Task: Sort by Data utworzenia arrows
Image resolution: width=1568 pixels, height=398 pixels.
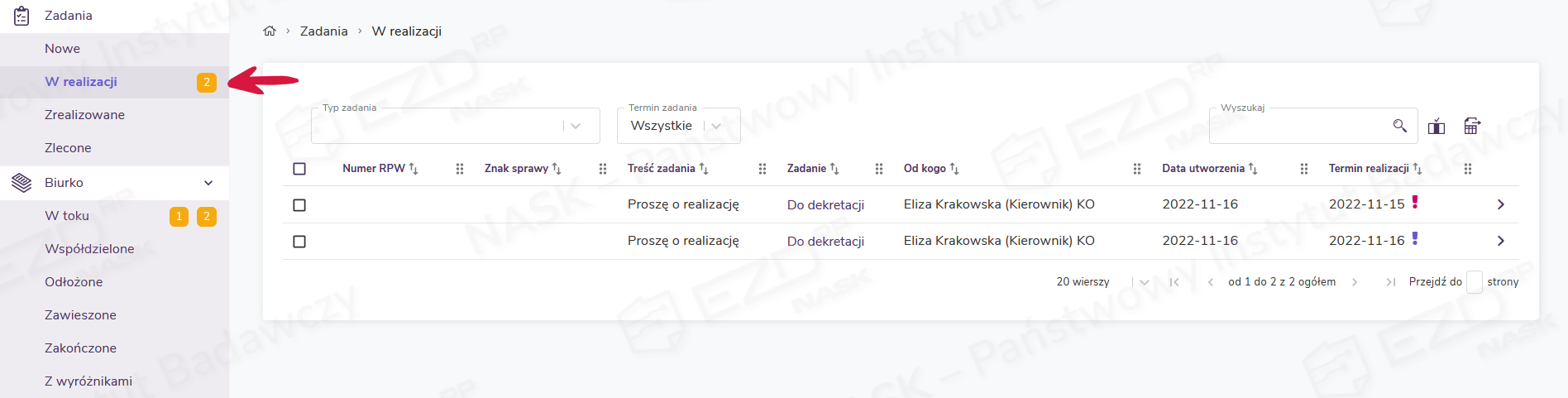Action: 1253,169
